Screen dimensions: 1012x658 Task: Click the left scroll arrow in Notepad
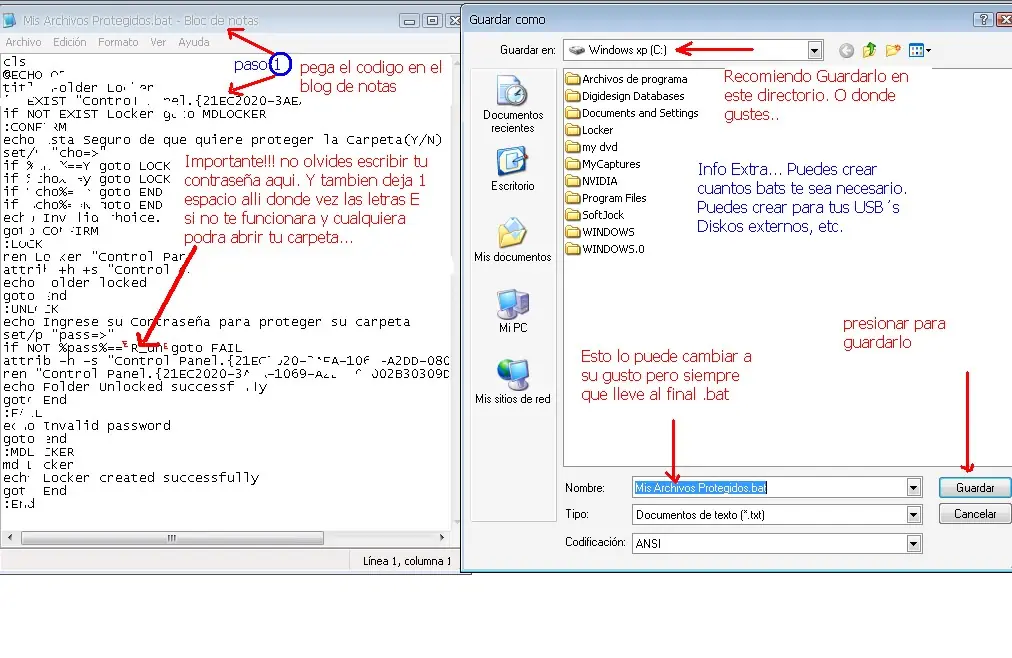click(10, 537)
